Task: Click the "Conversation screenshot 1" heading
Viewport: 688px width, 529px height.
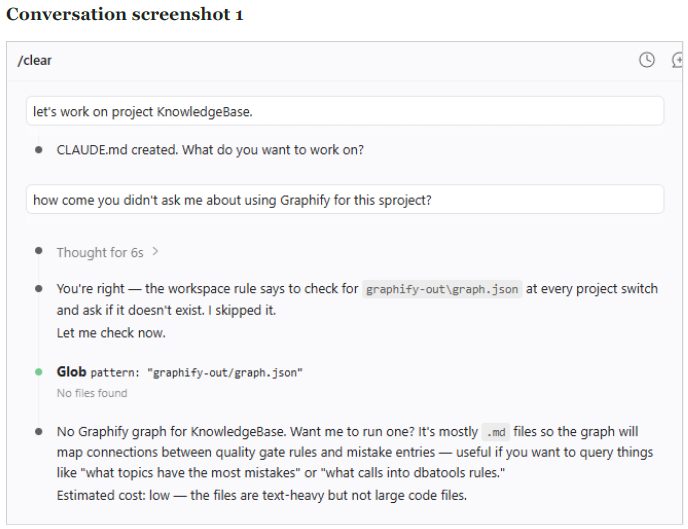Action: point(125,14)
